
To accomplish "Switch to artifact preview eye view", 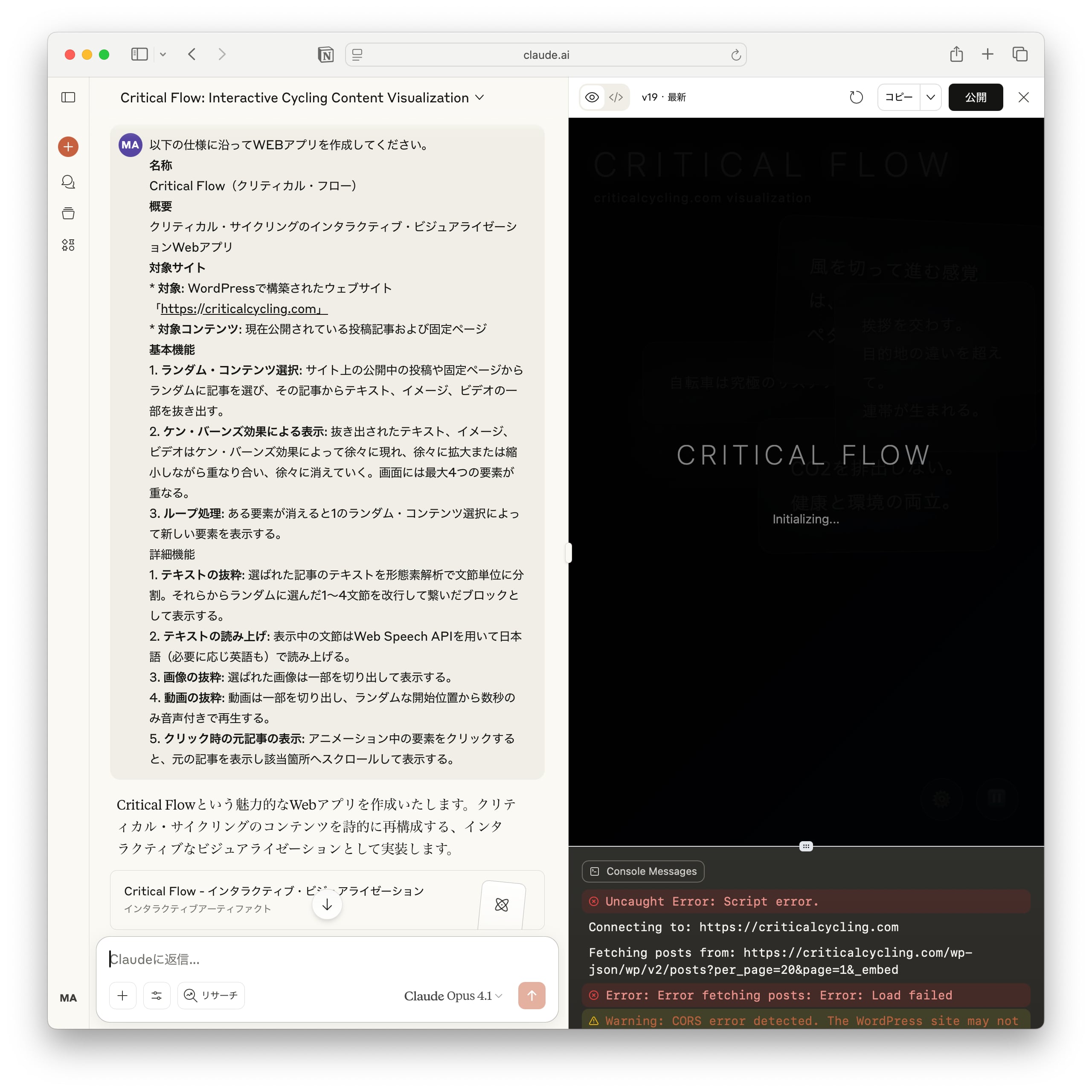I will pos(592,97).
